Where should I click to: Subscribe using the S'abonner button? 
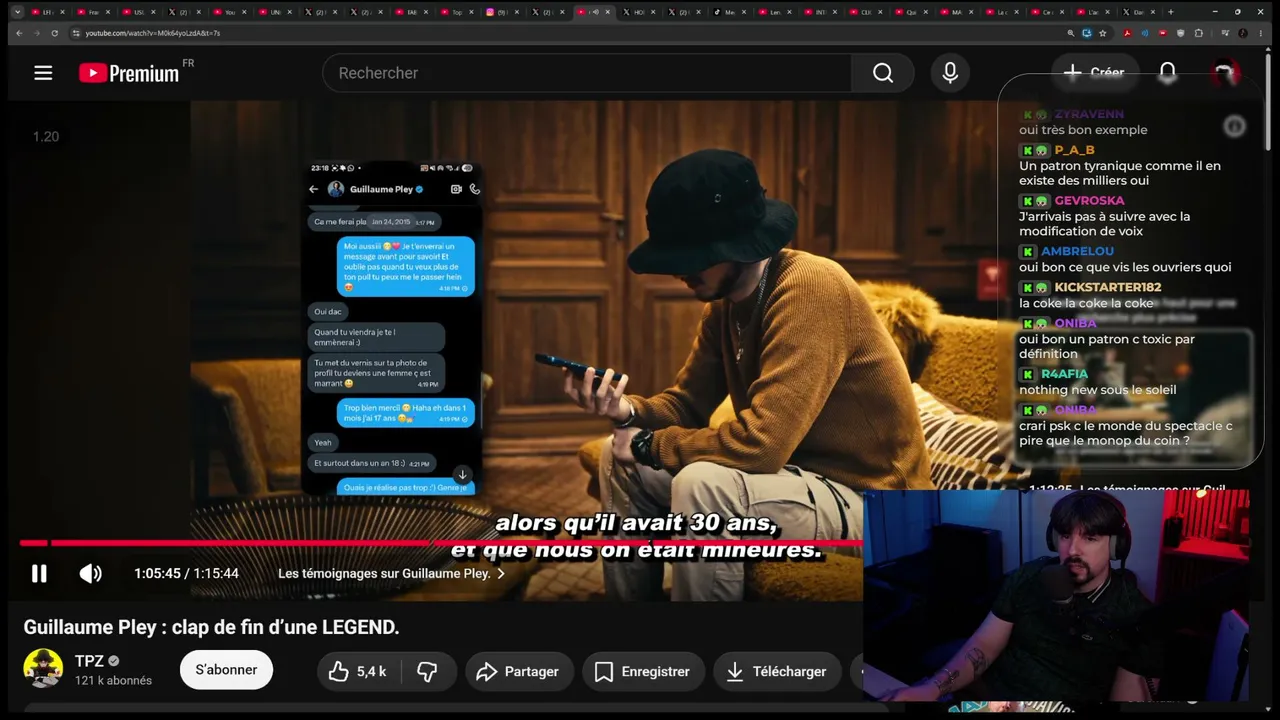click(x=226, y=670)
